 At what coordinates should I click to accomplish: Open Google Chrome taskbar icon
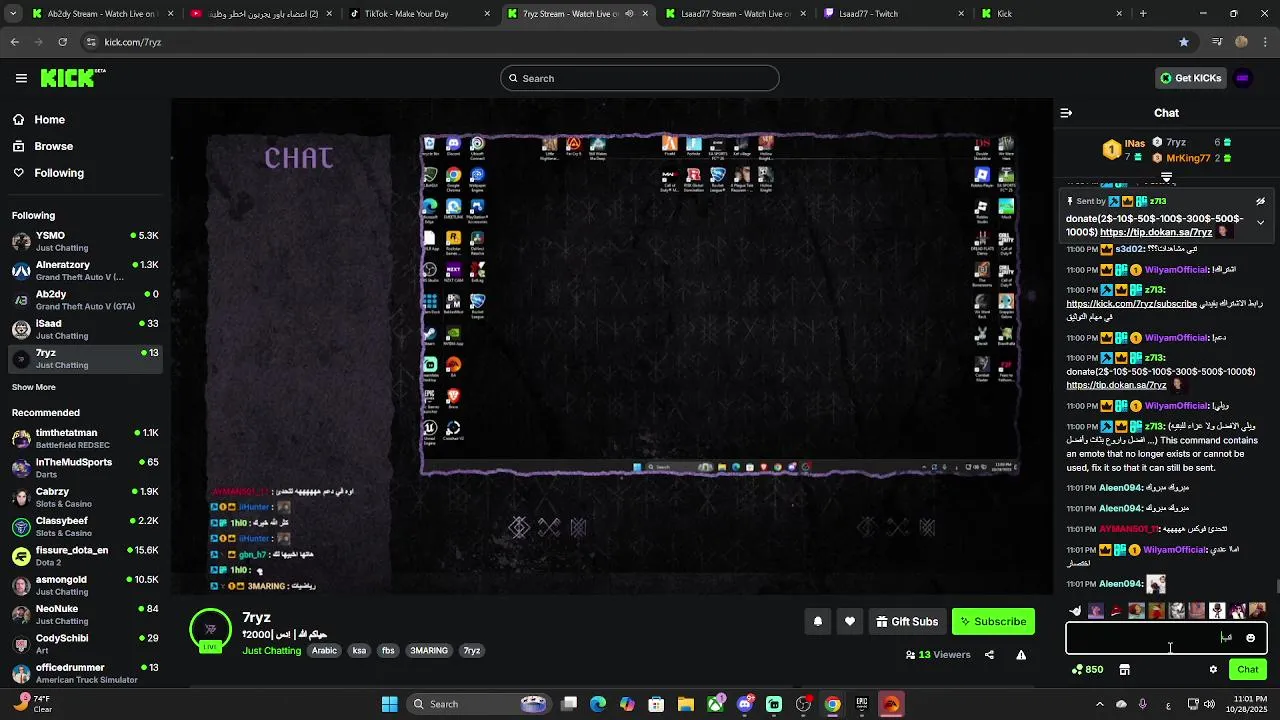pos(832,704)
